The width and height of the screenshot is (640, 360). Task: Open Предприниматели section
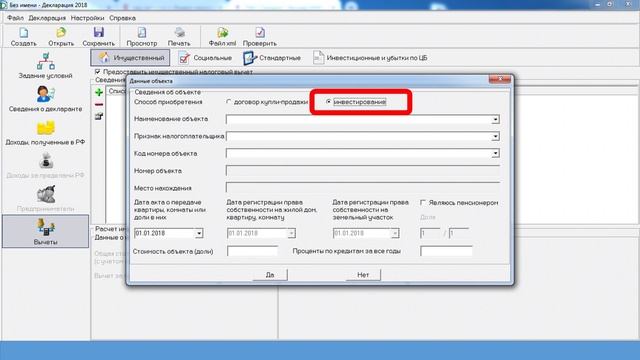pos(45,199)
